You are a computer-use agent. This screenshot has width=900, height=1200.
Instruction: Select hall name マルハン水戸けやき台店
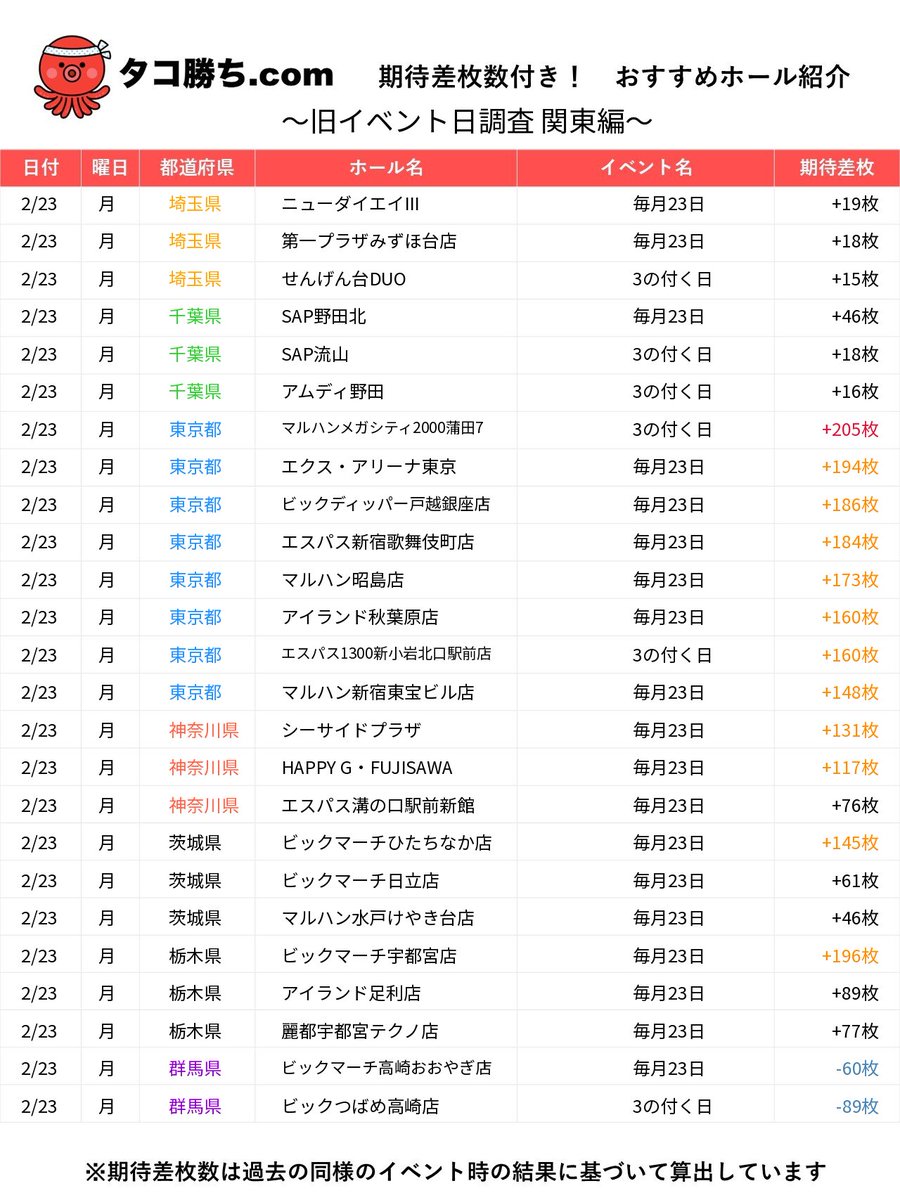[x=378, y=918]
